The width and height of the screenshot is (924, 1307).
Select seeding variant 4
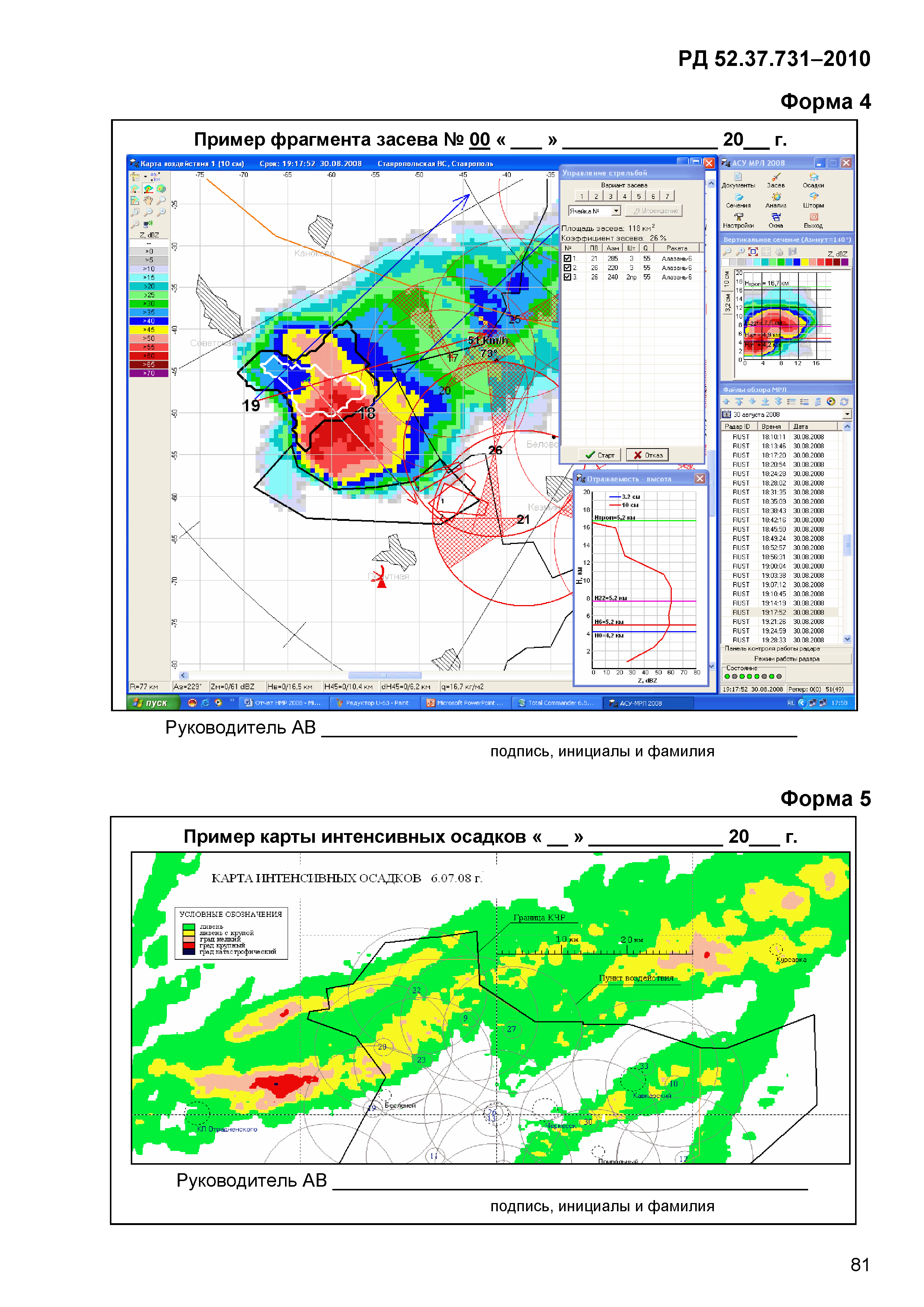(x=624, y=196)
